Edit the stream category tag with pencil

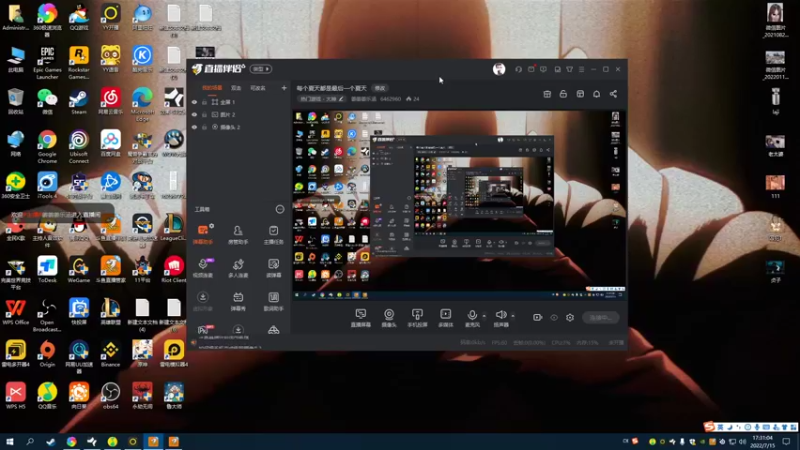click(x=341, y=99)
